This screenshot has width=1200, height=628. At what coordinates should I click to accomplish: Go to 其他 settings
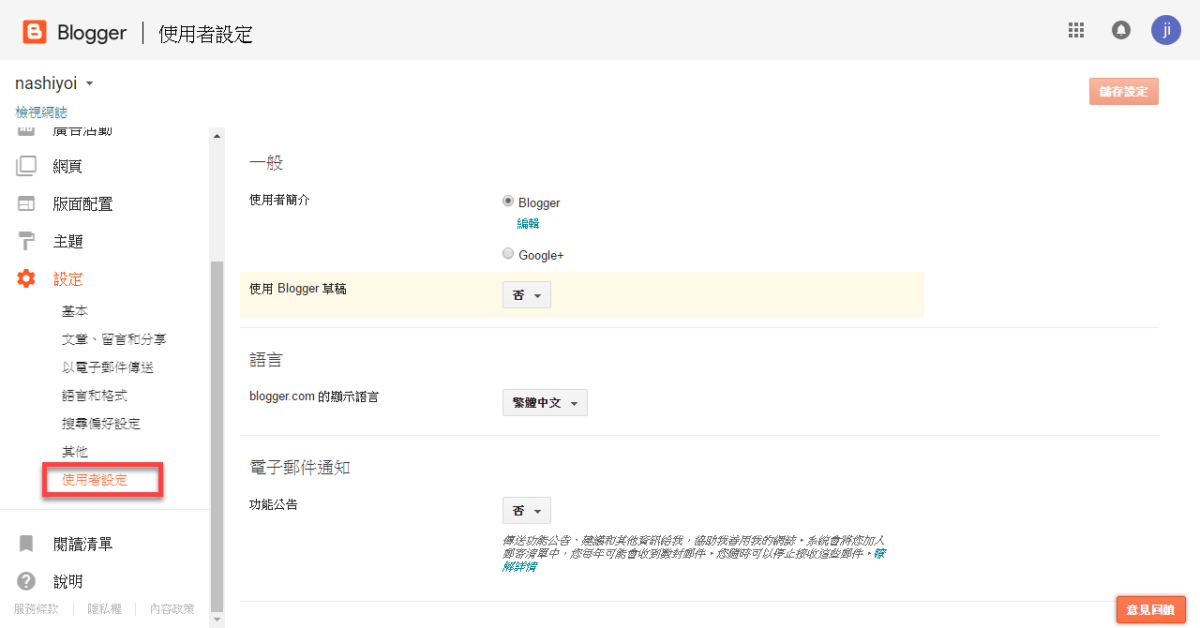75,452
